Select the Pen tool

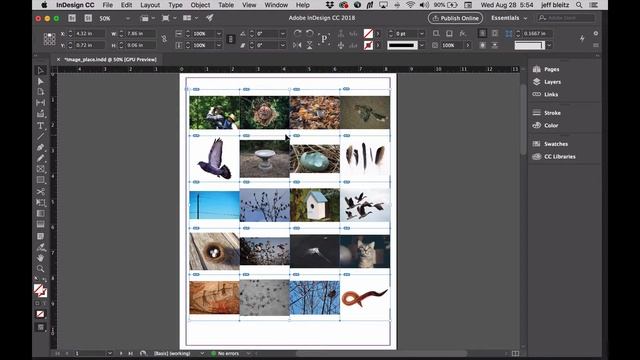coord(40,147)
